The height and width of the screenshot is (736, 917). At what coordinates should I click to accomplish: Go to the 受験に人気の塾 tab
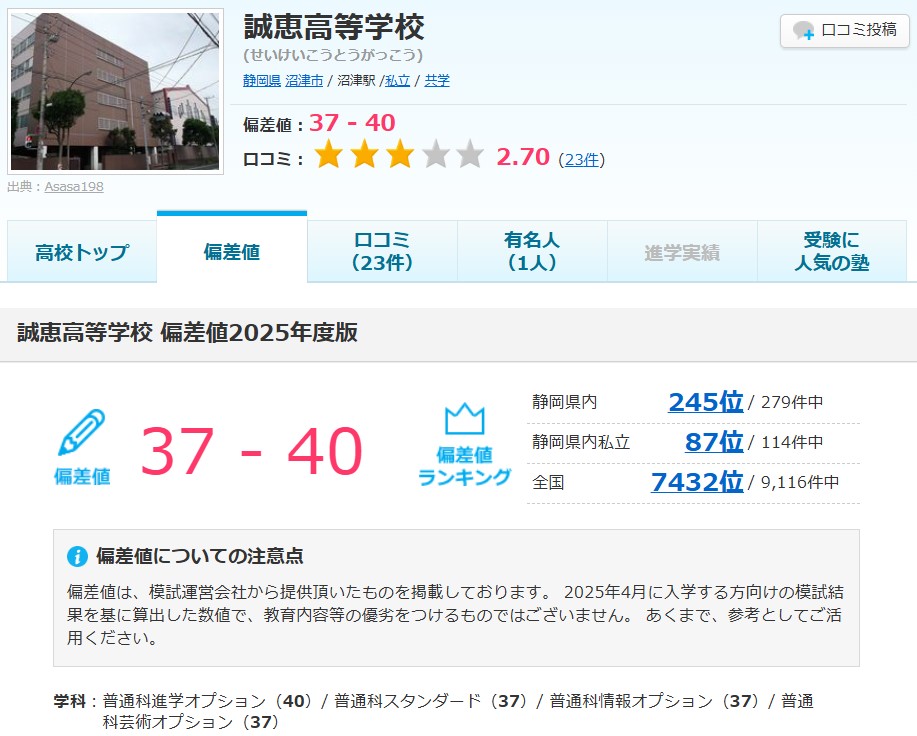[x=832, y=252]
